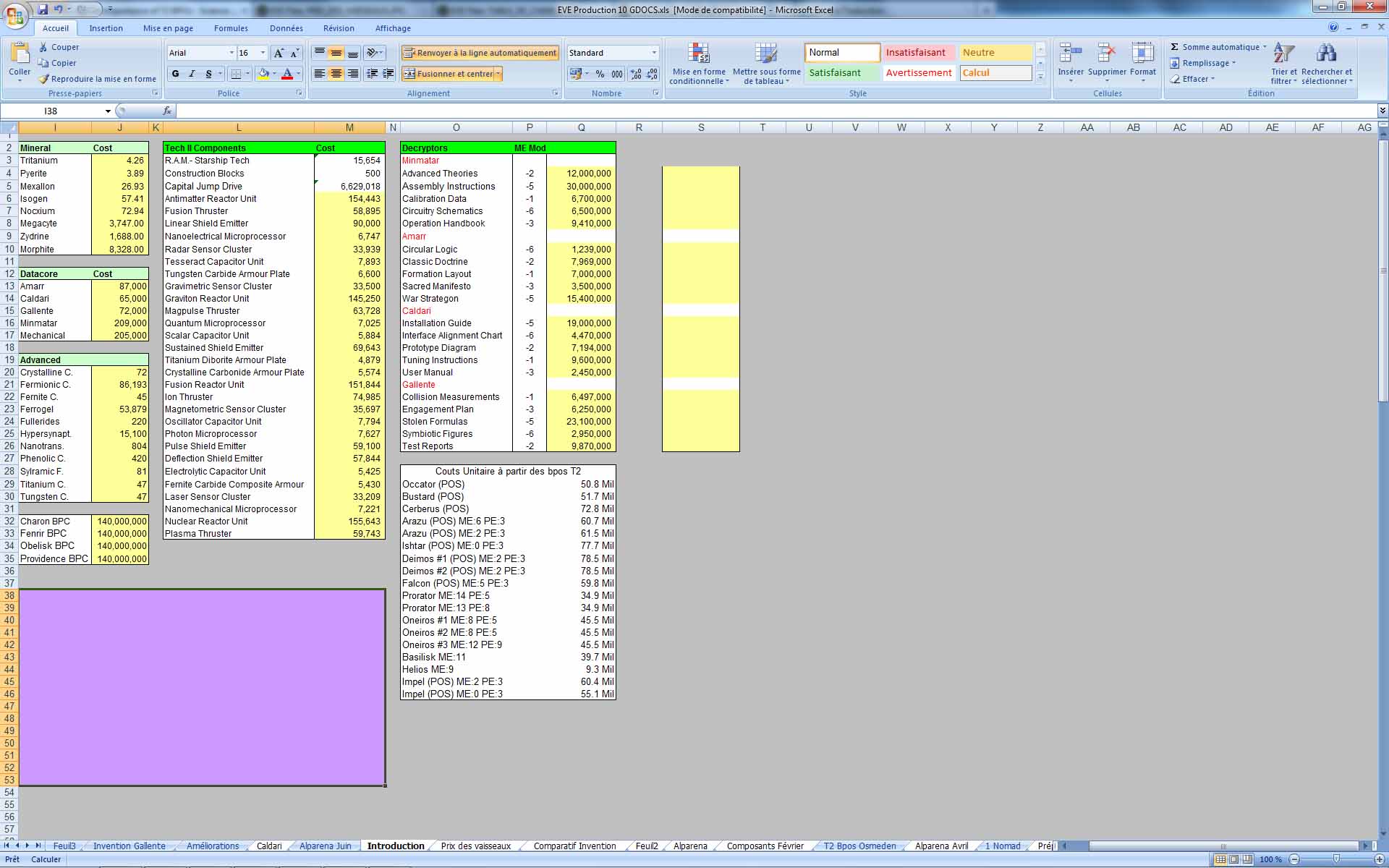1389x868 pixels.
Task: Click Mise en forme conditionnelle icon
Action: pos(698,54)
